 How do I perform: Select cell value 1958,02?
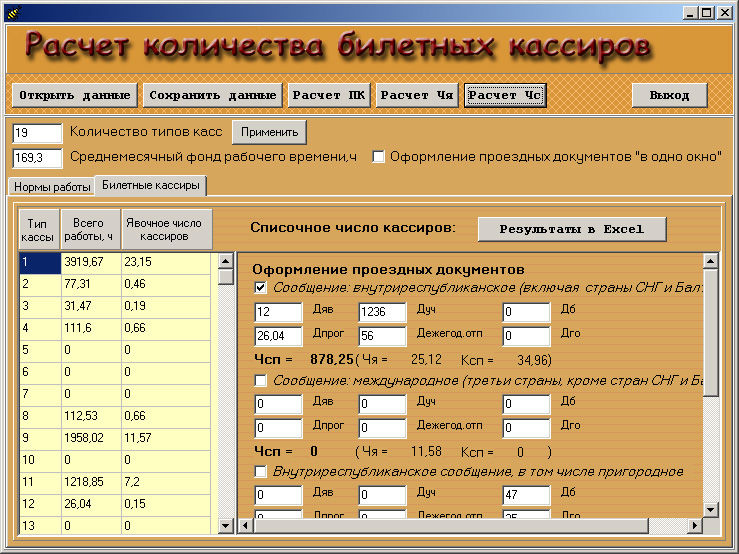[x=91, y=439]
